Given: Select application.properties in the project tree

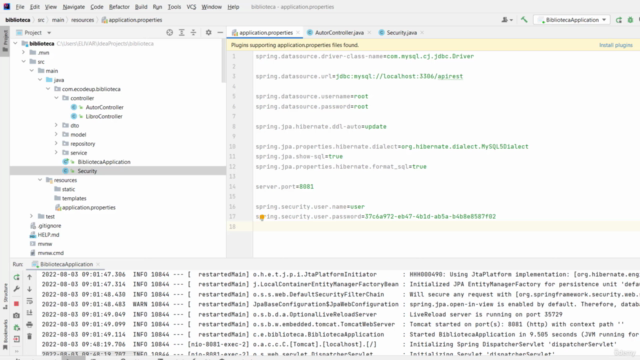Looking at the screenshot, I should 89,207.
